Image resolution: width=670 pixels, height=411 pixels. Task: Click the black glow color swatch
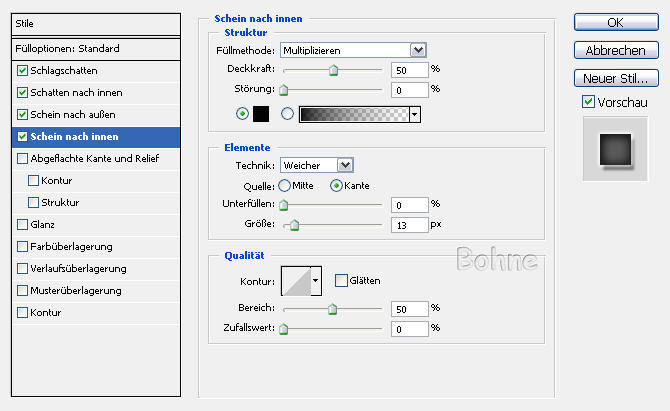coord(263,114)
